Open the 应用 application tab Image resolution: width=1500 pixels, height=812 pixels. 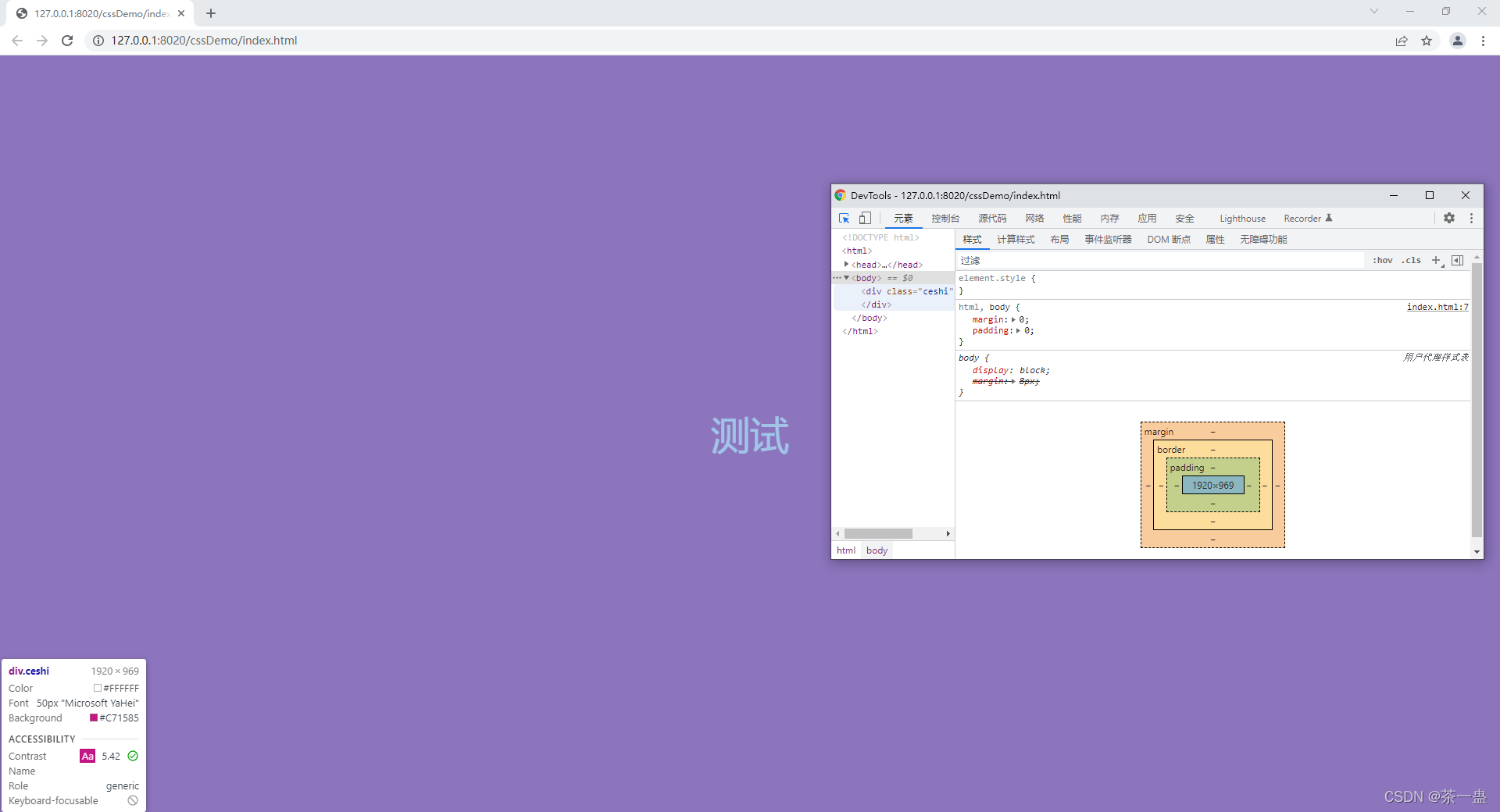click(x=1148, y=219)
